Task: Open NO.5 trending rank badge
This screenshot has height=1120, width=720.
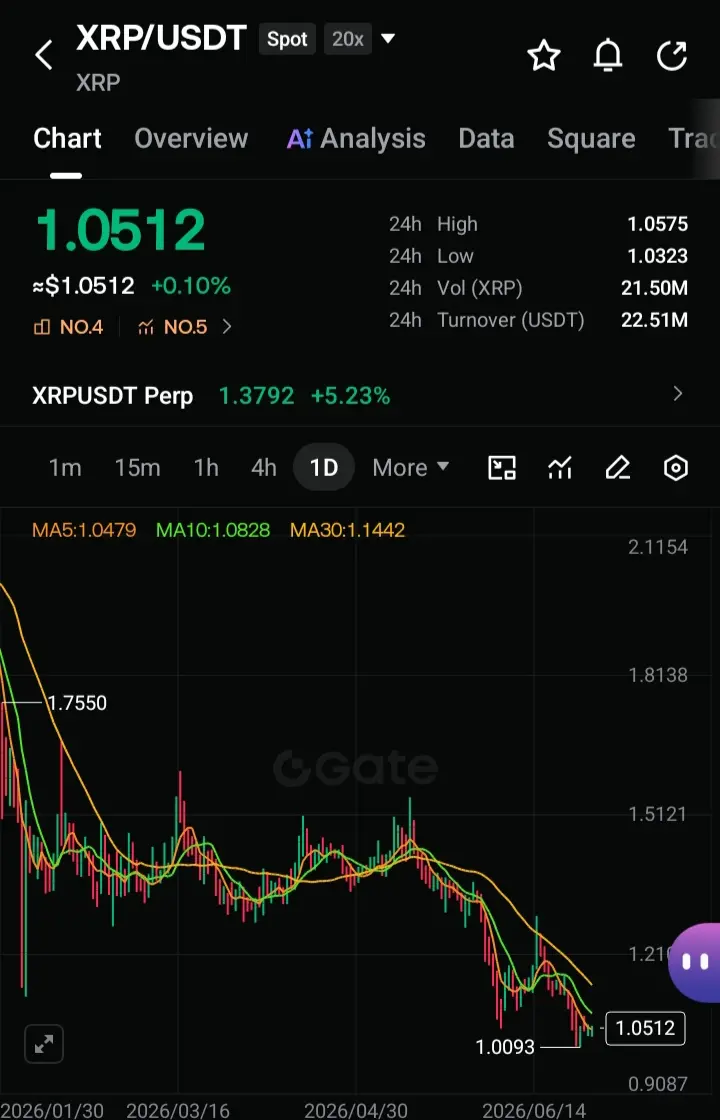Action: [x=172, y=327]
